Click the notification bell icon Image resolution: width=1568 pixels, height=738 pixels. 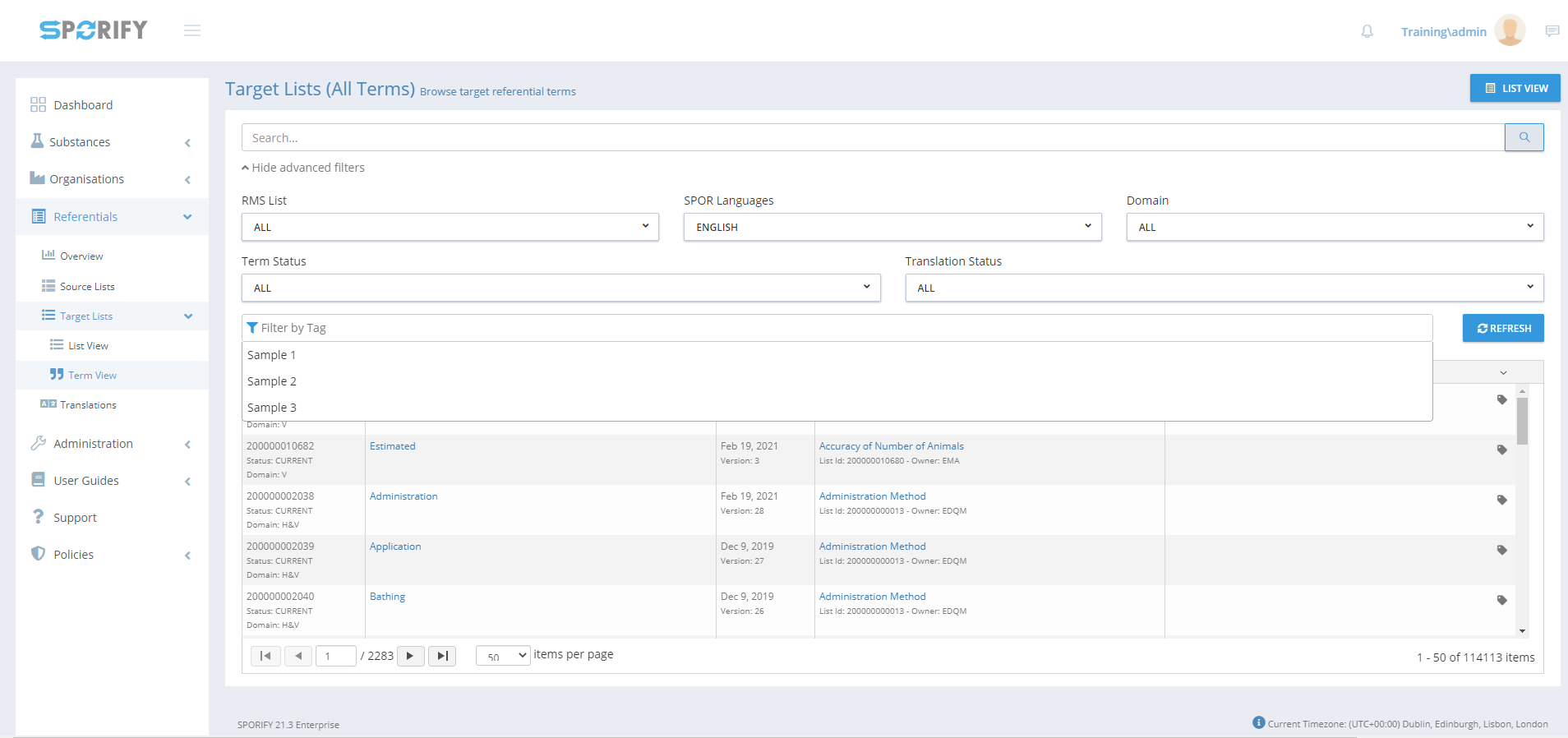click(x=1367, y=31)
